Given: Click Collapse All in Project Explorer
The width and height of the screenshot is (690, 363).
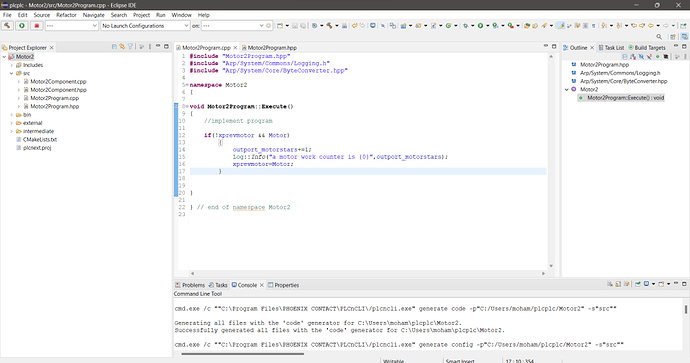Looking at the screenshot, I should [114, 47].
